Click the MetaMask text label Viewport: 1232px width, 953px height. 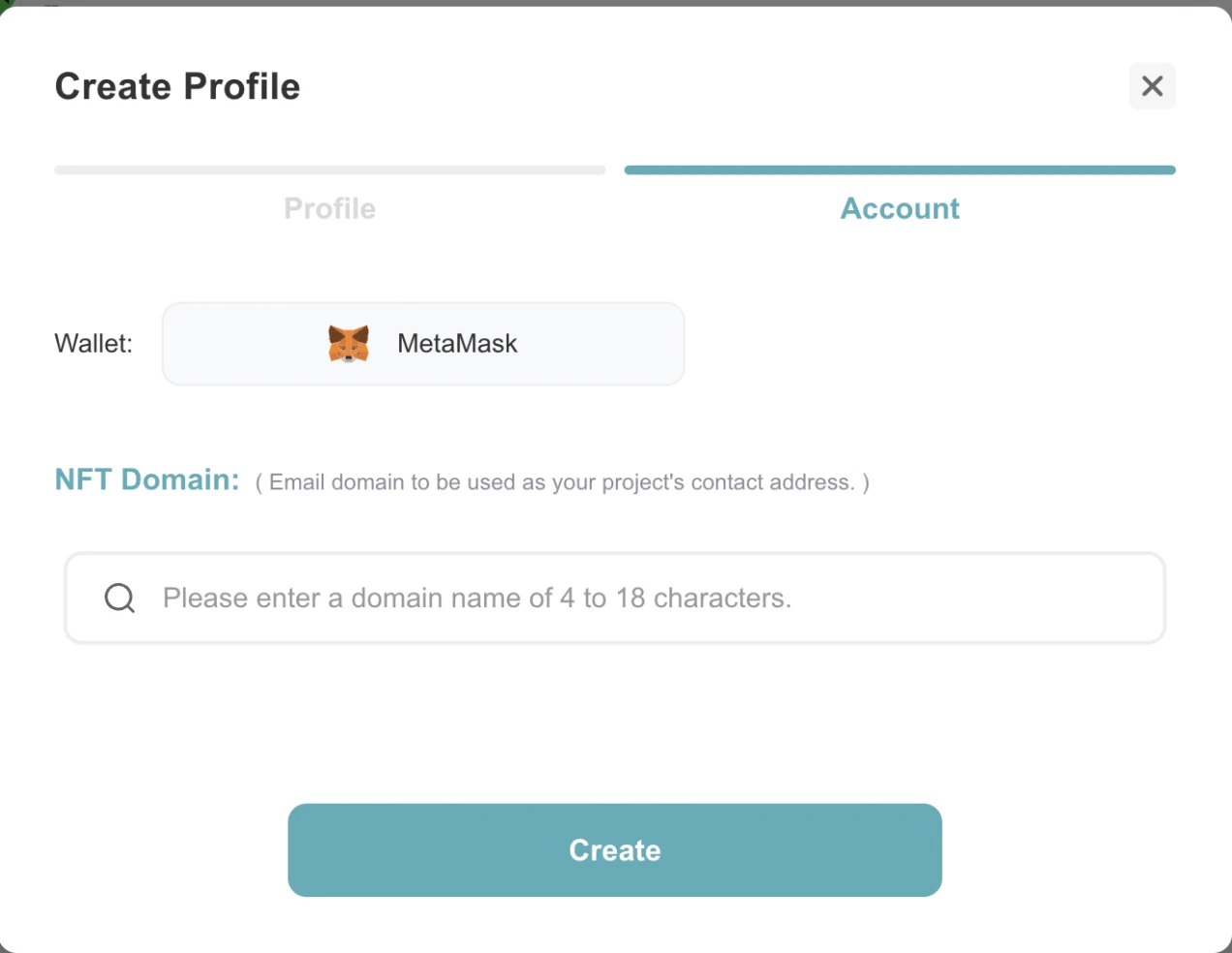coord(457,344)
